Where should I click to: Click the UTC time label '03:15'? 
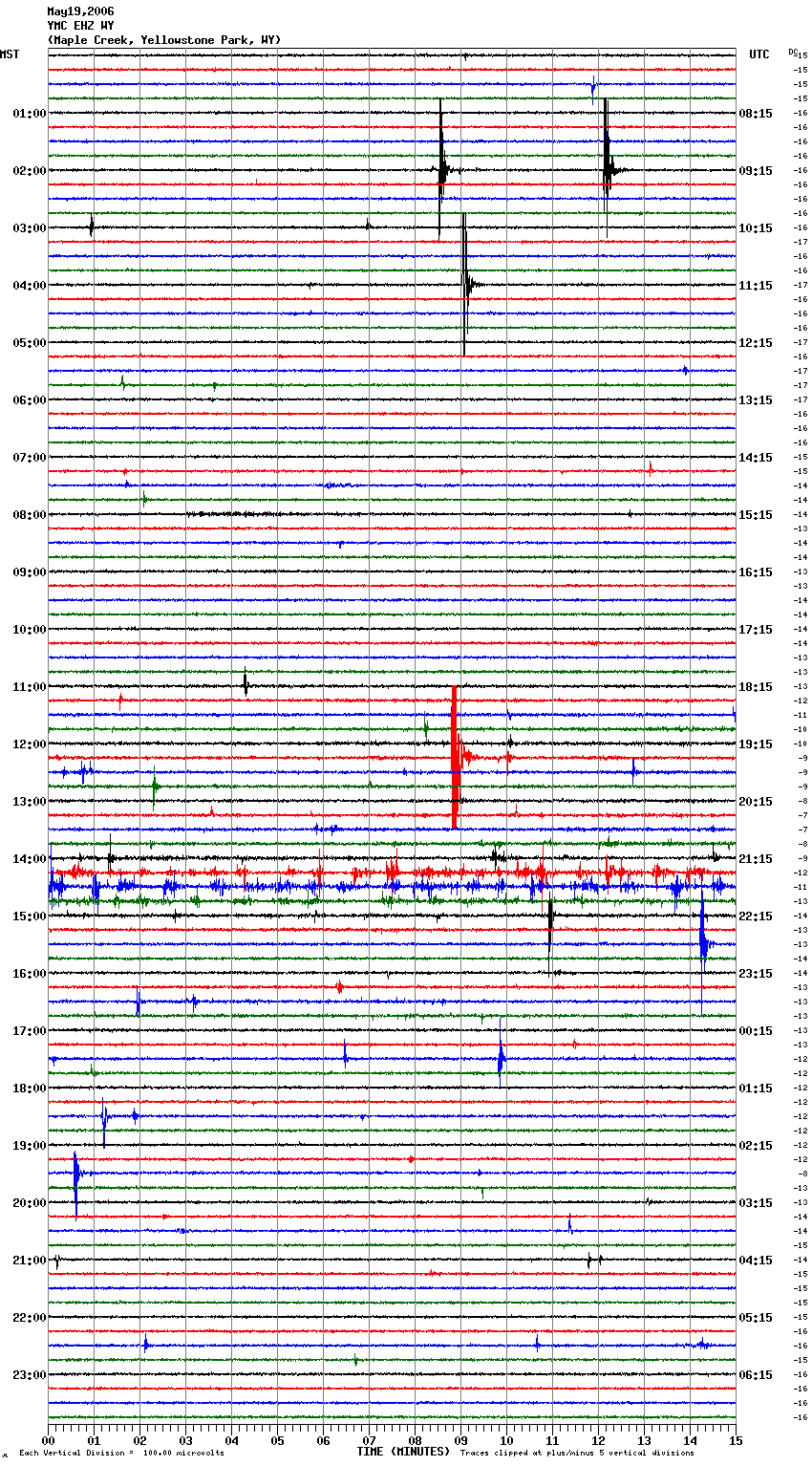(x=756, y=1203)
